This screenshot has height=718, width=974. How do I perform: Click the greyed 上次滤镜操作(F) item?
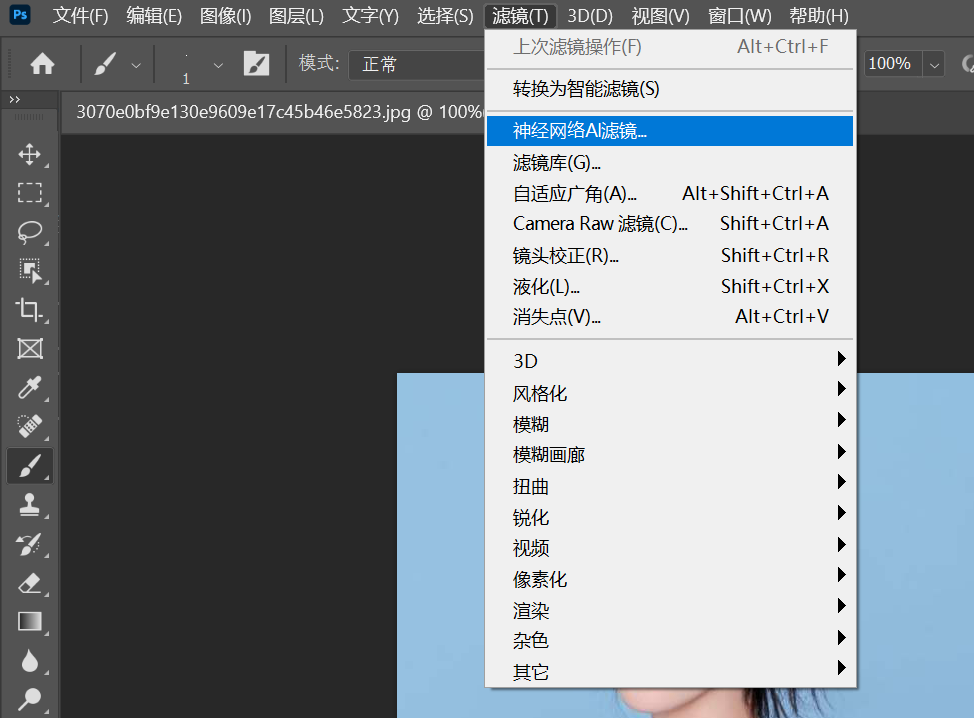click(x=670, y=47)
